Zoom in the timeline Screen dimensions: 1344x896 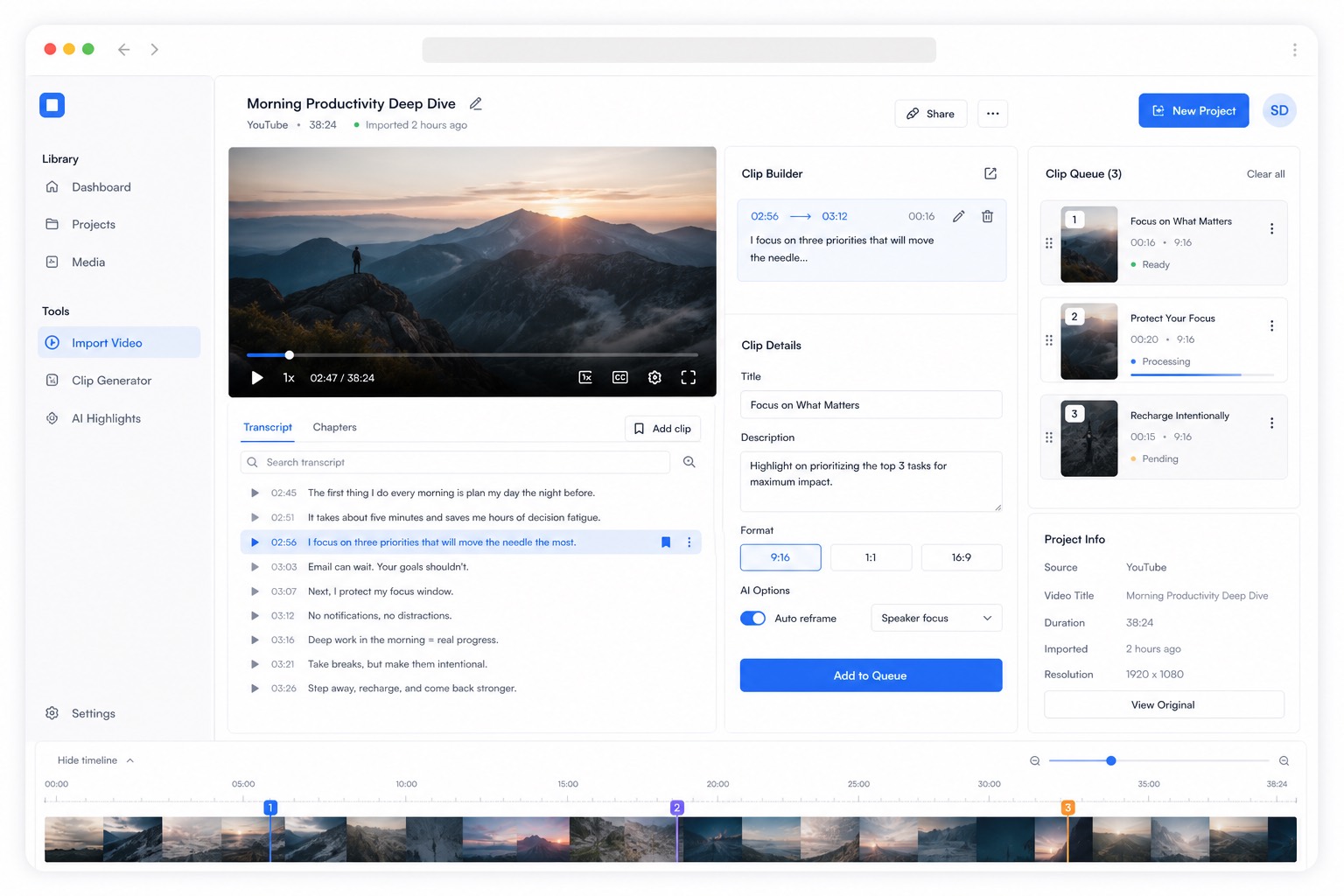click(1284, 761)
